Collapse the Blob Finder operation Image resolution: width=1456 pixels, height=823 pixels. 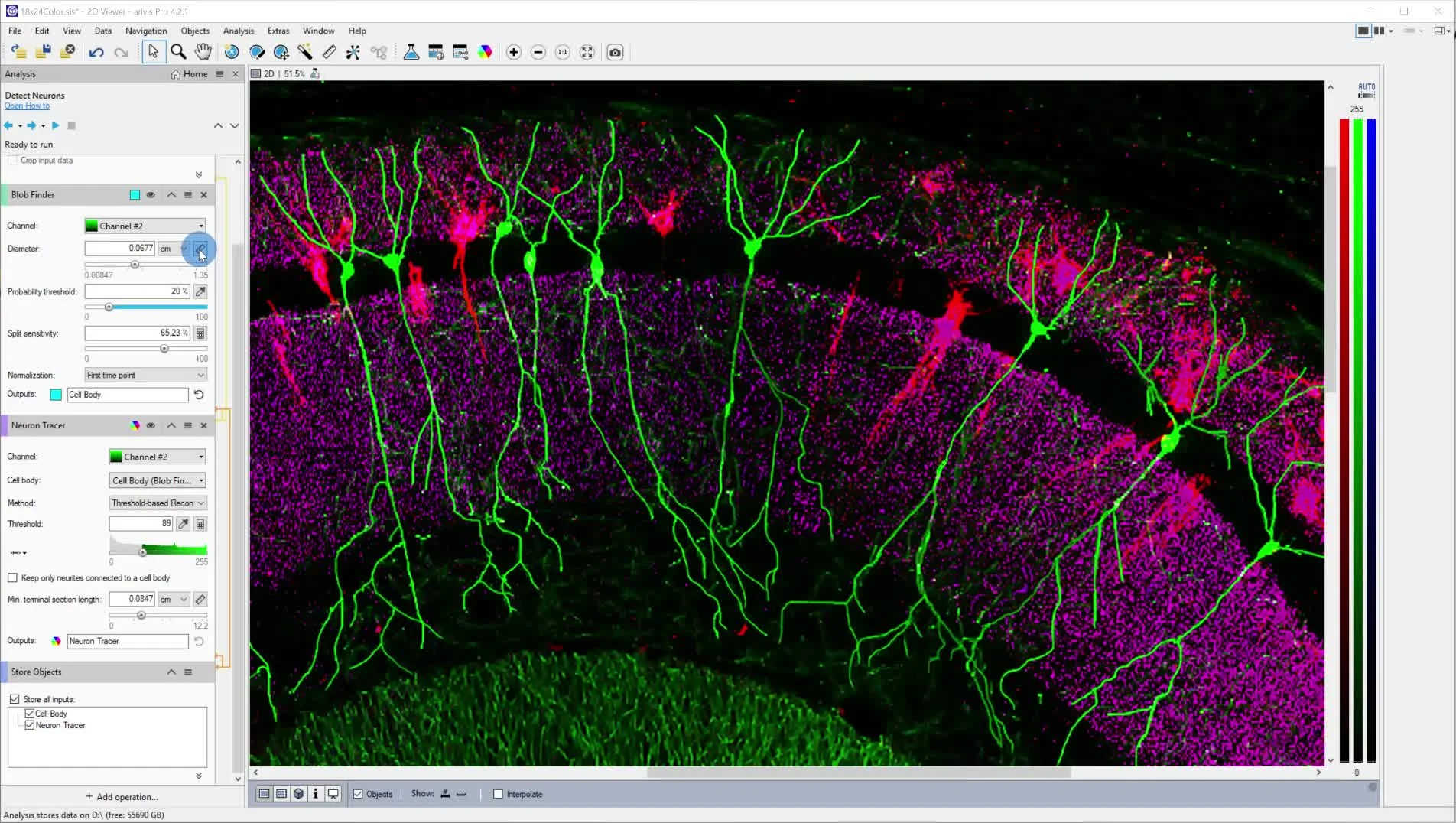pos(171,195)
